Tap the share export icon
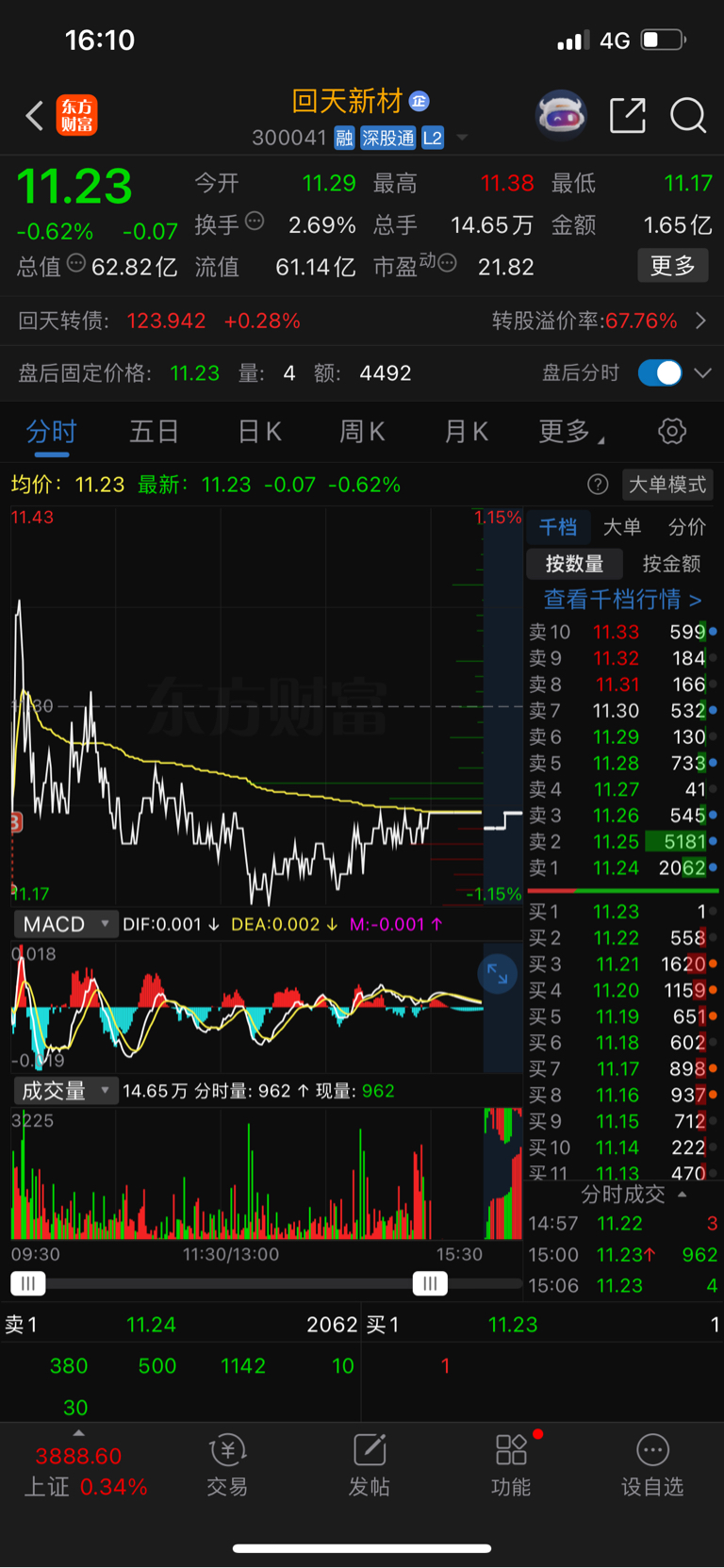724x1568 pixels. point(628,116)
